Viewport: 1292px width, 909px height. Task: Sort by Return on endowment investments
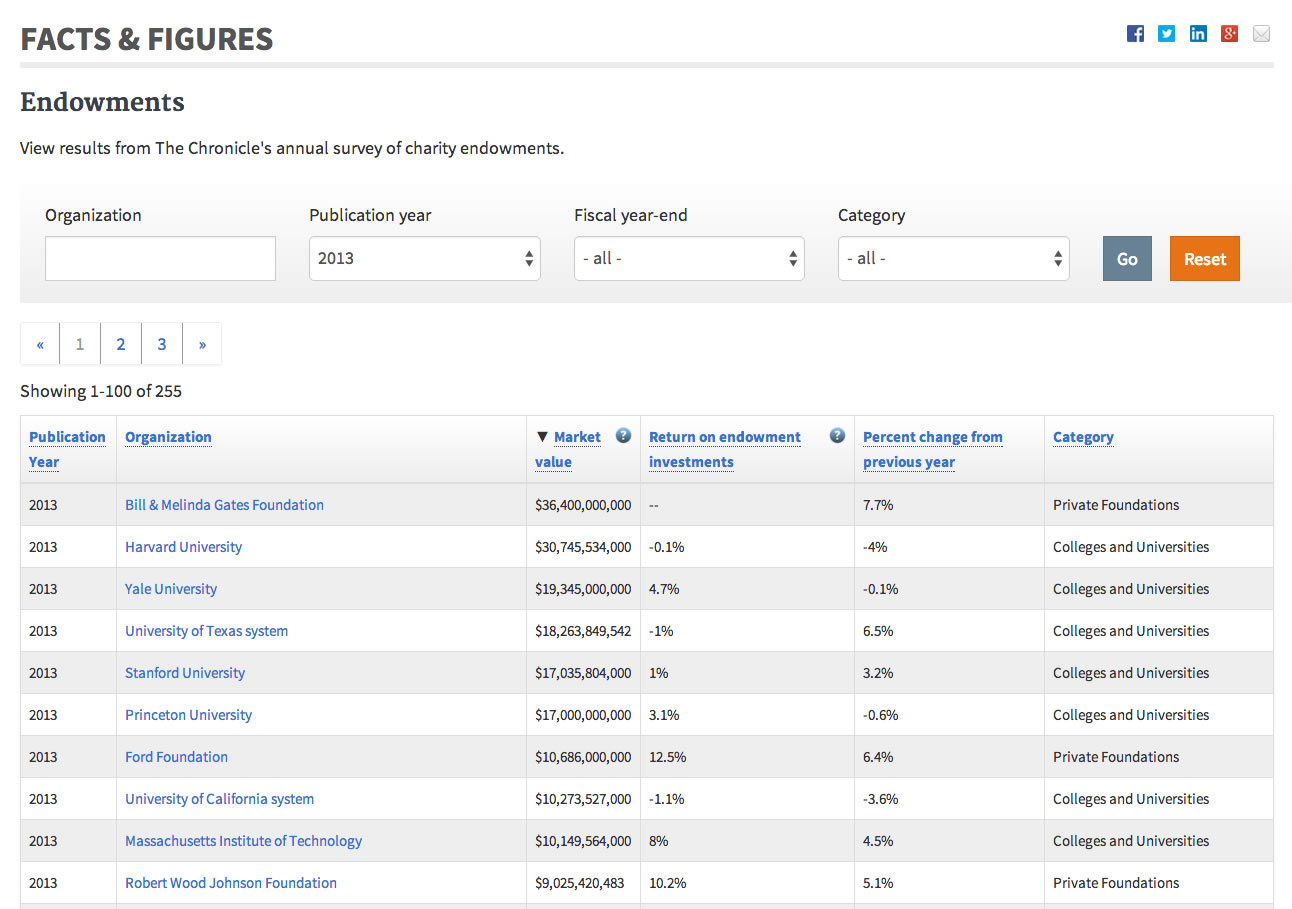click(725, 449)
